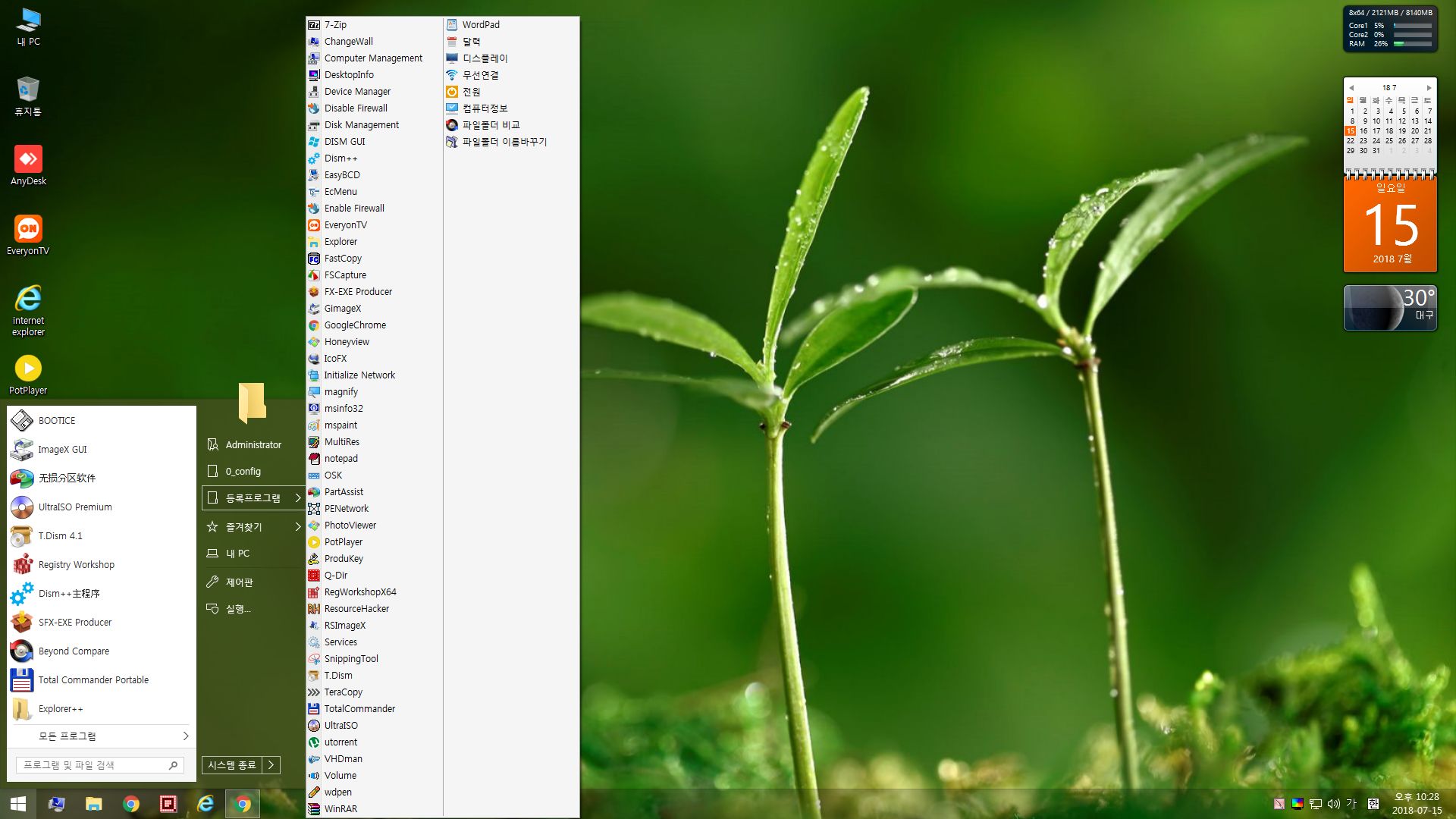Open 컴퓨터정보 entry
Screen dimensions: 1456x819
(x=512, y=108)
